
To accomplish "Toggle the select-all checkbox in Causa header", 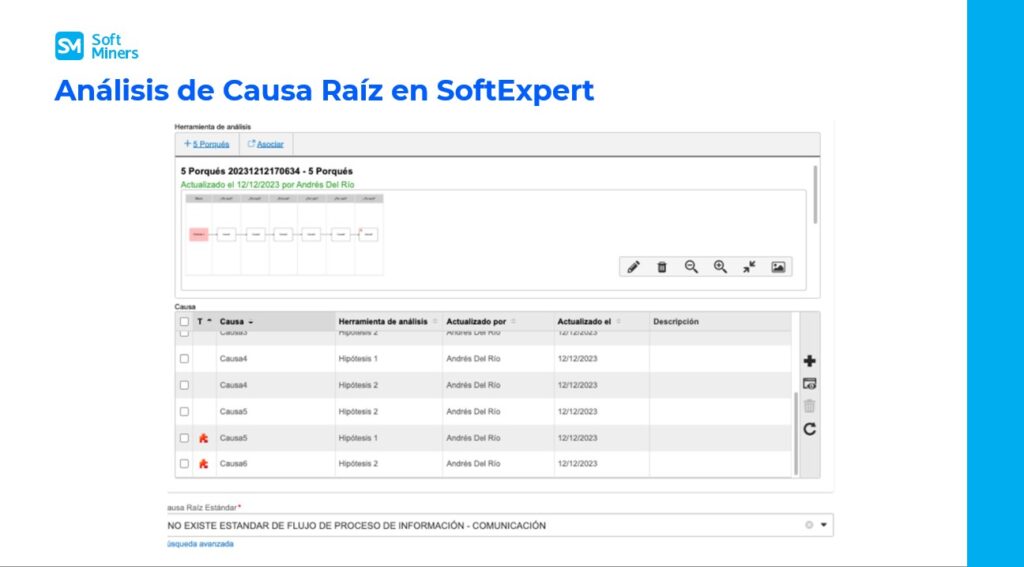I will pyautogui.click(x=184, y=322).
